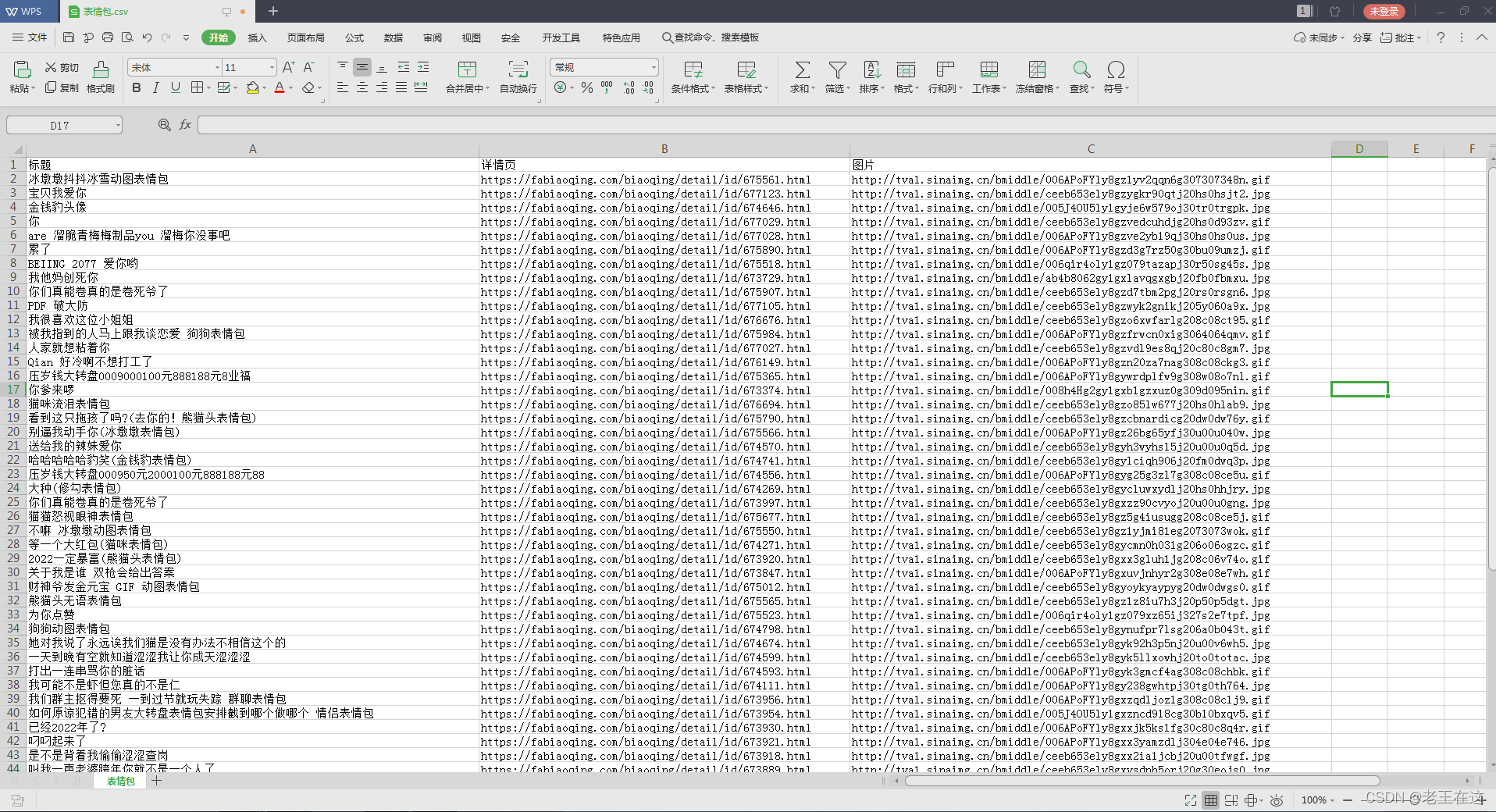Click the sort A-Z icon
This screenshot has width=1496, height=812.
point(872,69)
